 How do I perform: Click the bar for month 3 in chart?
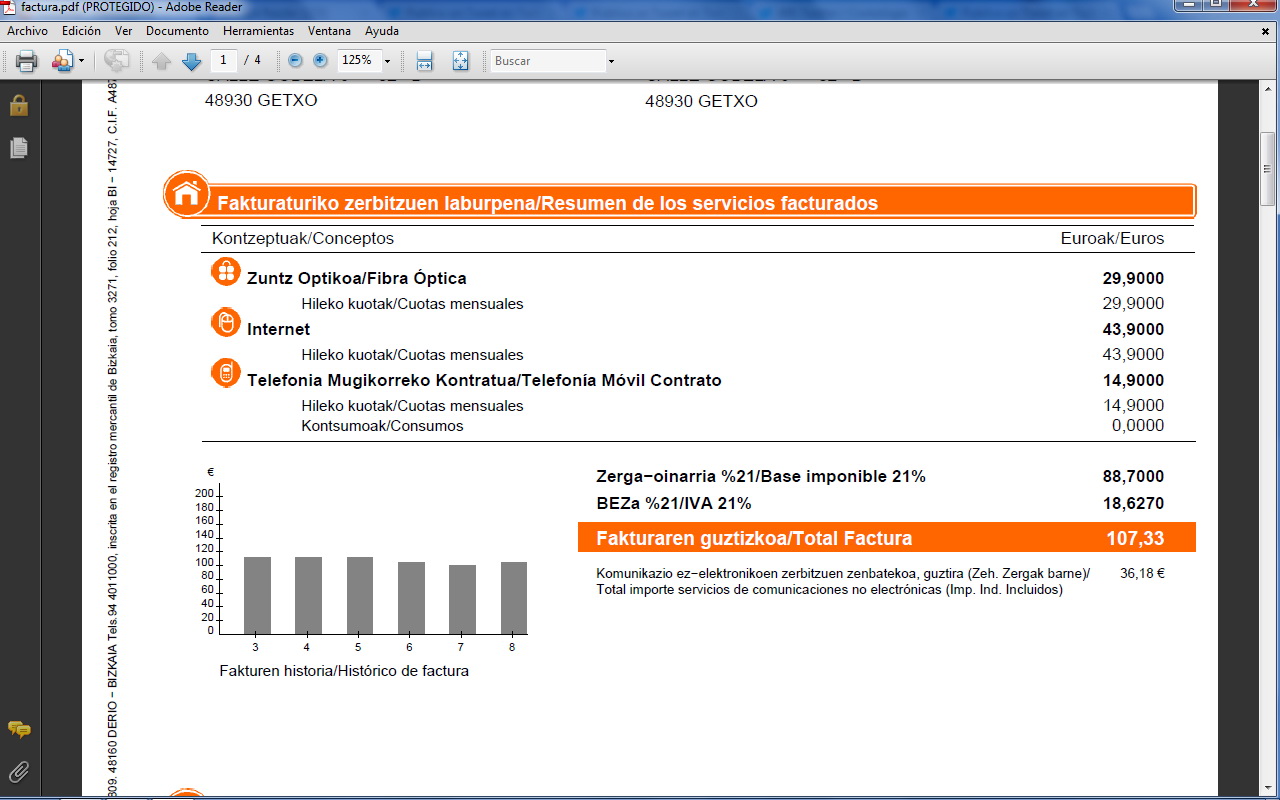point(257,595)
